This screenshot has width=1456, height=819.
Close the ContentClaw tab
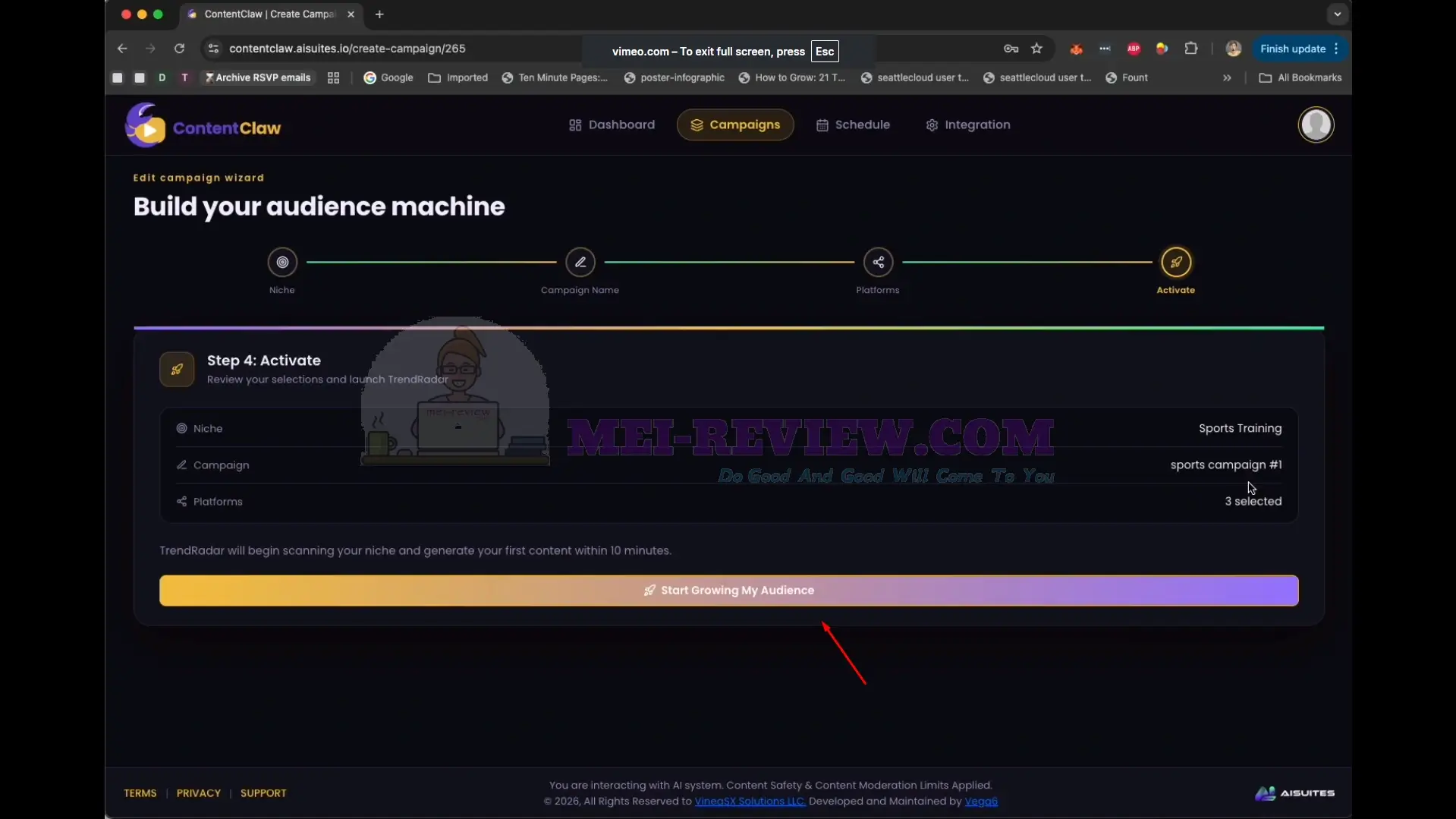(x=351, y=14)
